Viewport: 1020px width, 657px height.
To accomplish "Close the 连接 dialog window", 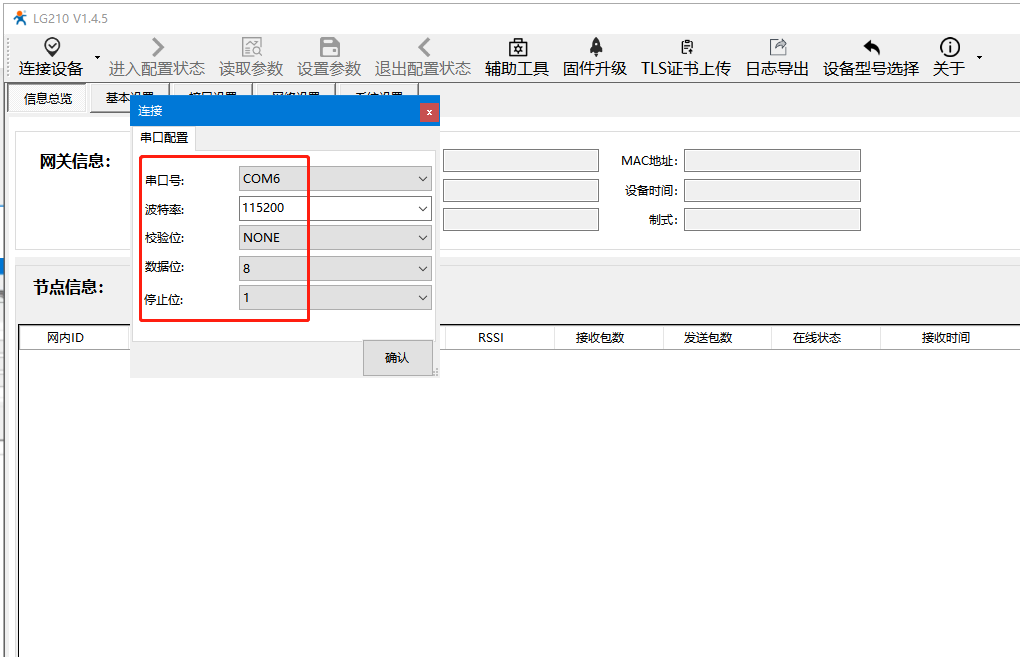I will [x=429, y=112].
